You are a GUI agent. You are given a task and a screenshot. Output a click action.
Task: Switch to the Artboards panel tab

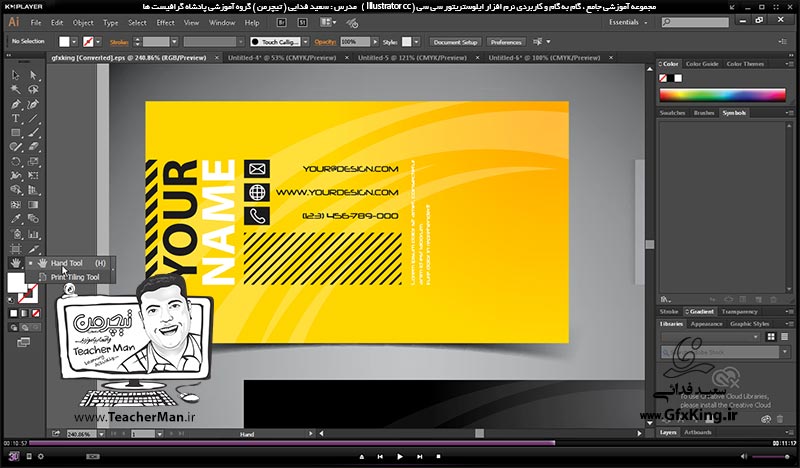click(x=697, y=432)
